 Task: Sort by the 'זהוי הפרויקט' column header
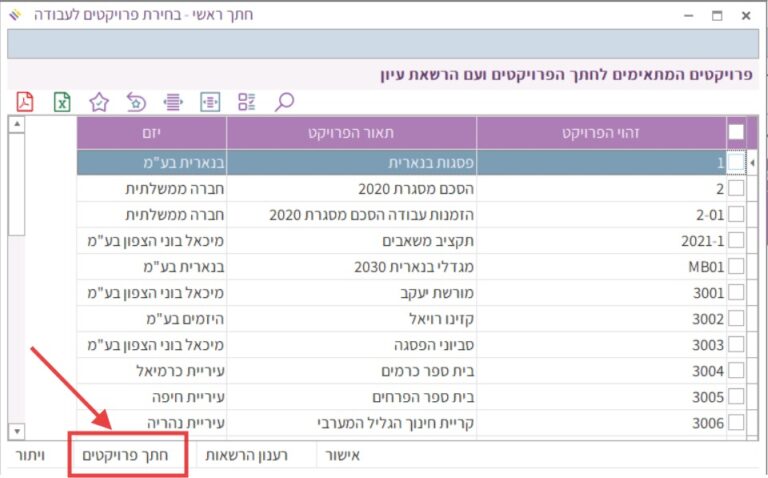pyautogui.click(x=601, y=132)
